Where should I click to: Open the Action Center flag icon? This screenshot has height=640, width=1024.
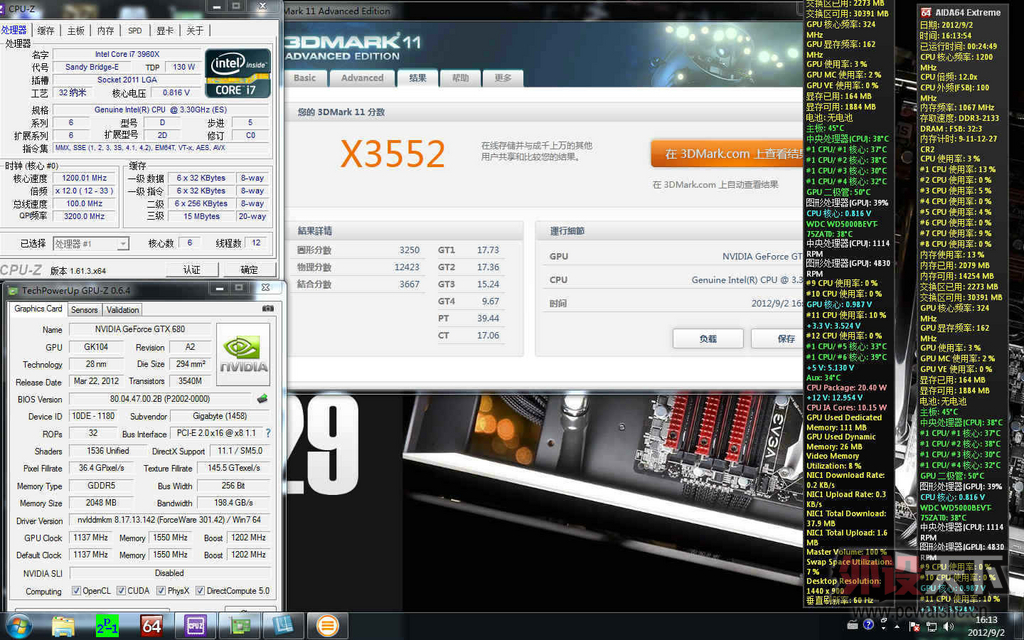tap(914, 626)
